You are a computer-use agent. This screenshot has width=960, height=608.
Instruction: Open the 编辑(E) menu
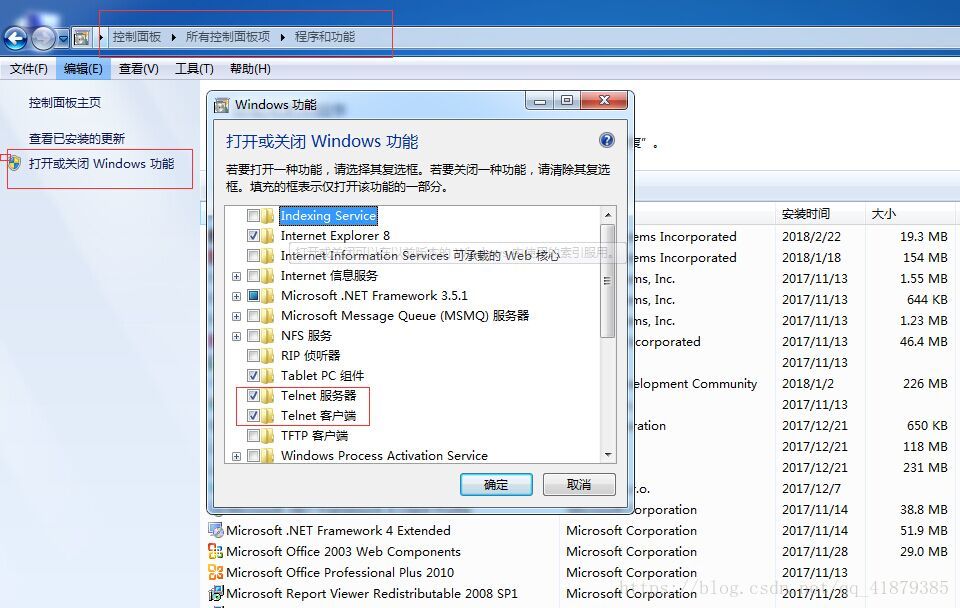pos(83,69)
